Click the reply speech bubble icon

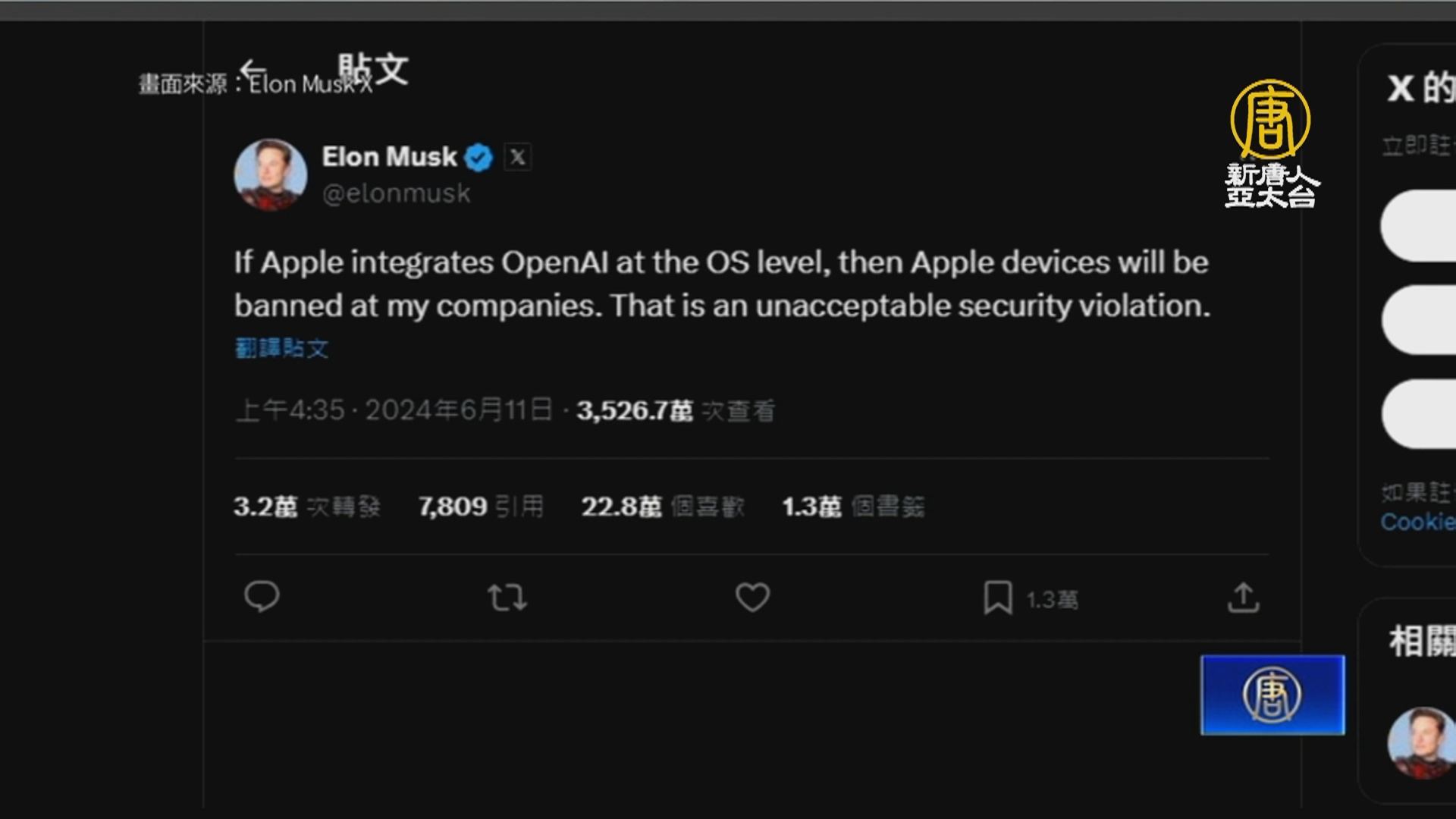pyautogui.click(x=262, y=597)
